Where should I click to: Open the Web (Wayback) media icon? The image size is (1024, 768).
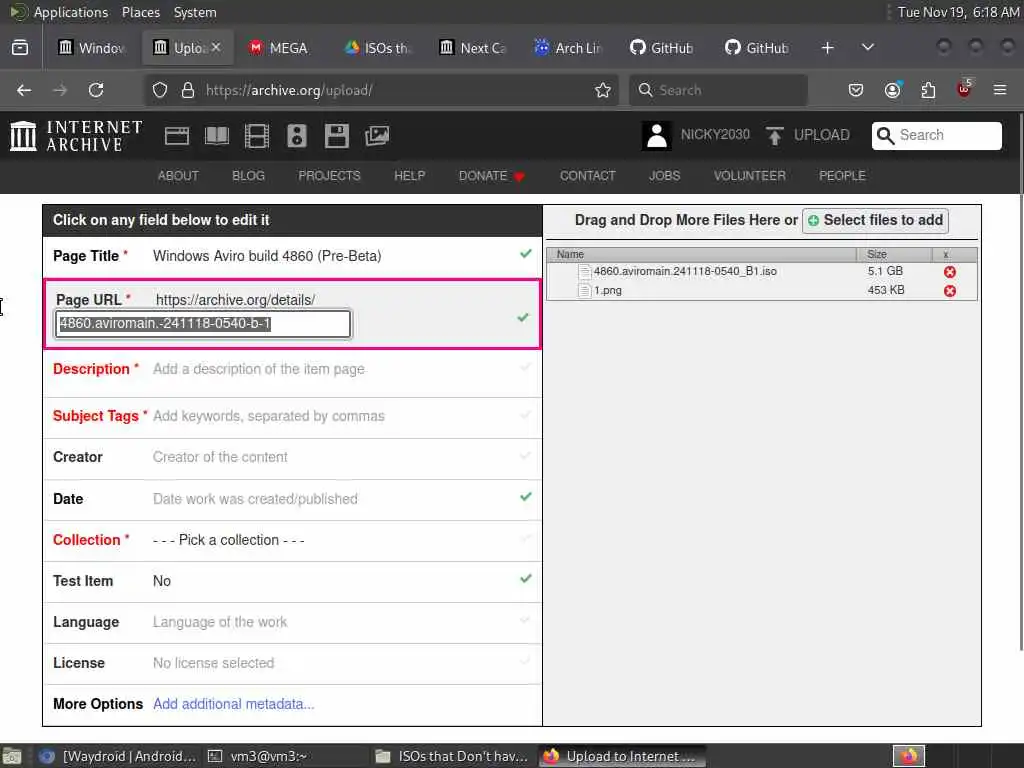[176, 136]
